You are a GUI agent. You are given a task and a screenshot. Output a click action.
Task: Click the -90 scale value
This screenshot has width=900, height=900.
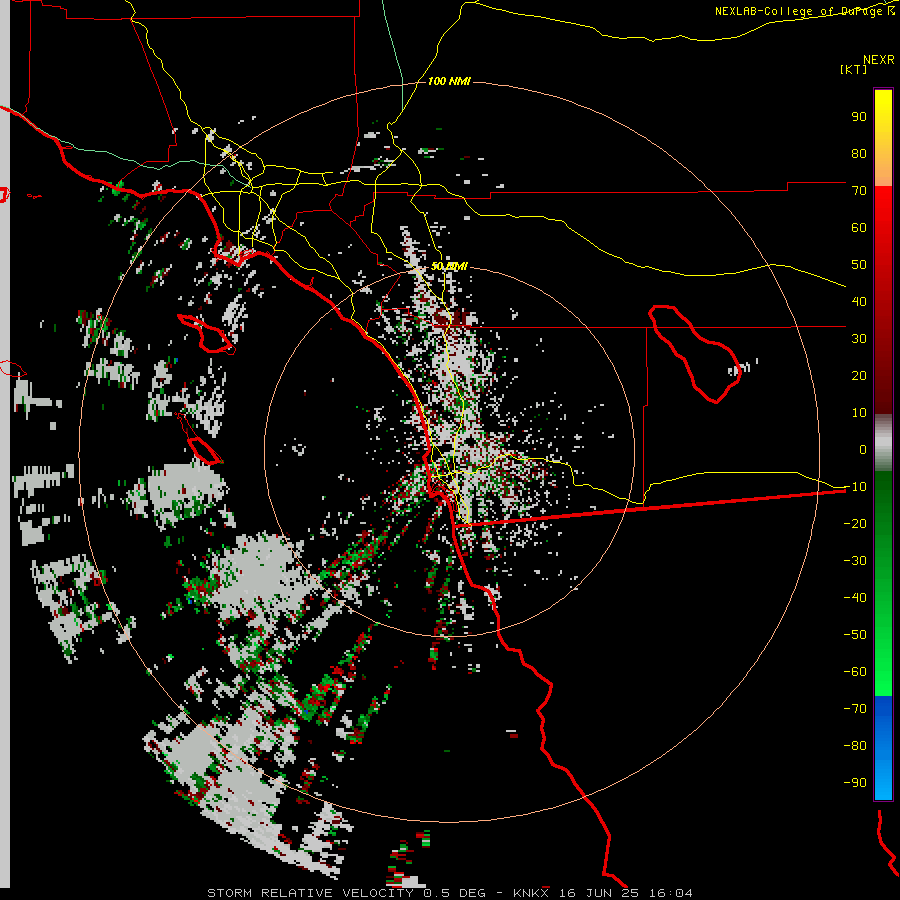855,782
